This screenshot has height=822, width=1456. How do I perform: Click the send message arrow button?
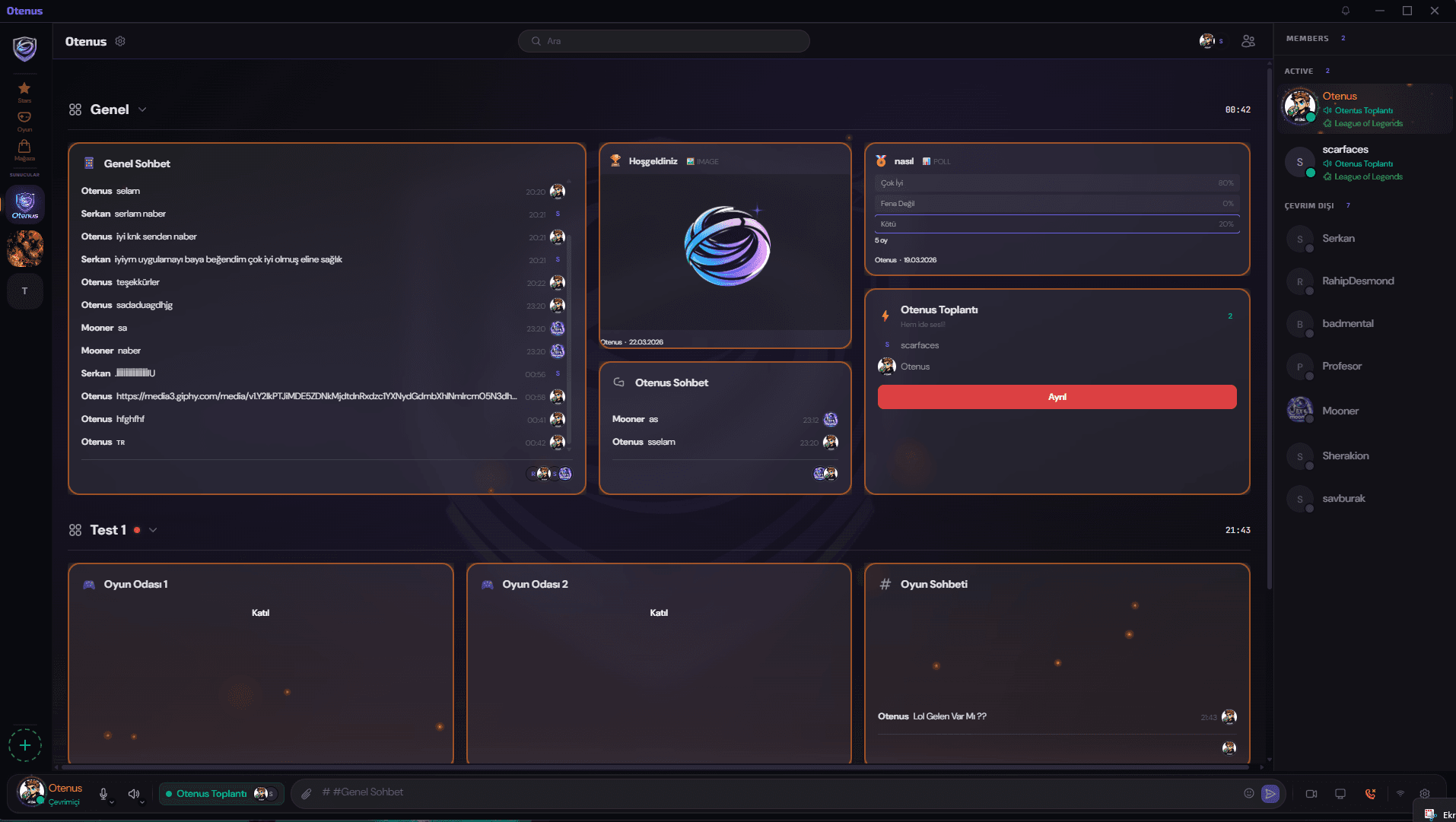tap(1270, 794)
